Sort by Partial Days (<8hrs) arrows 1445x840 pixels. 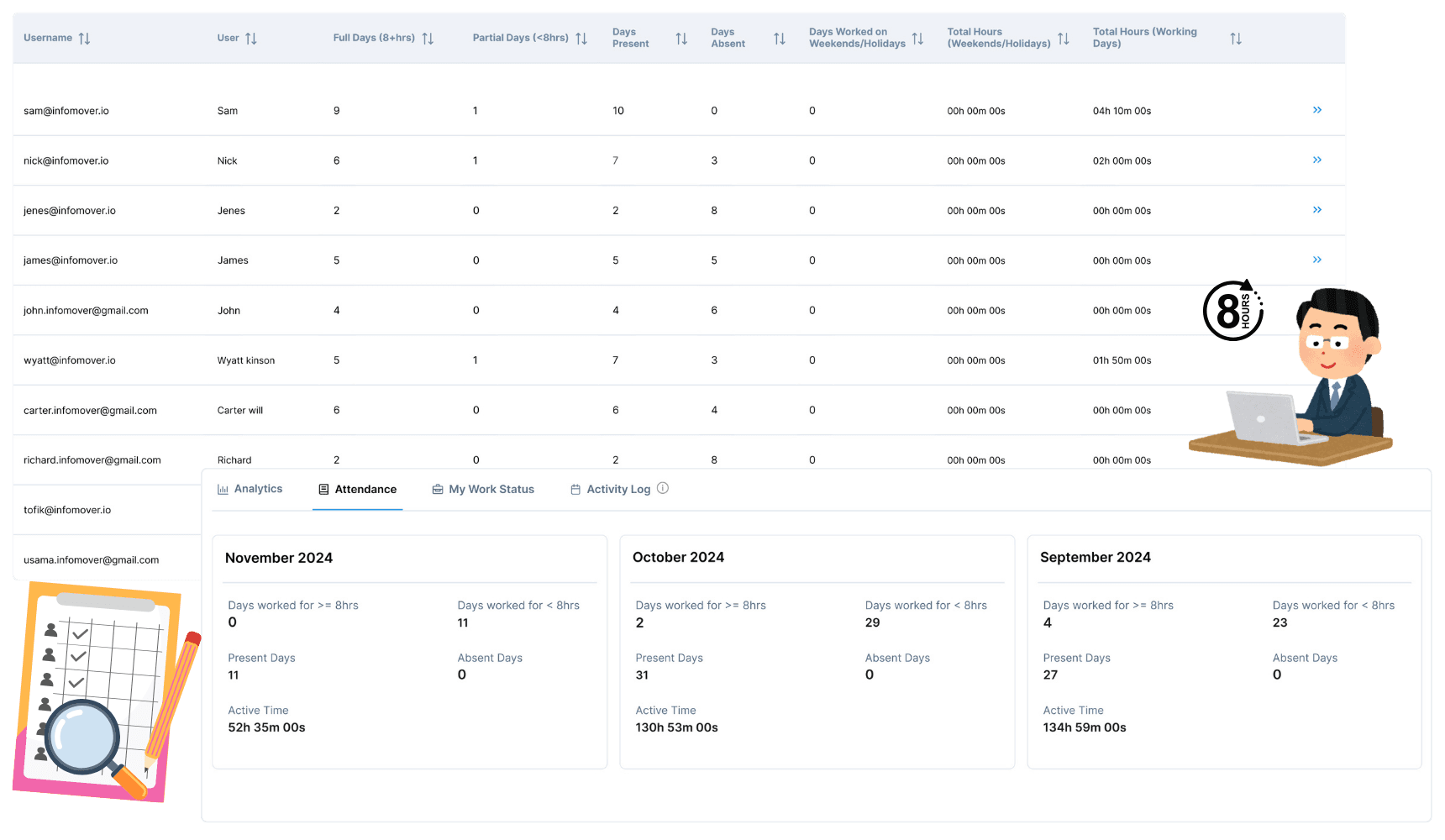tap(581, 39)
